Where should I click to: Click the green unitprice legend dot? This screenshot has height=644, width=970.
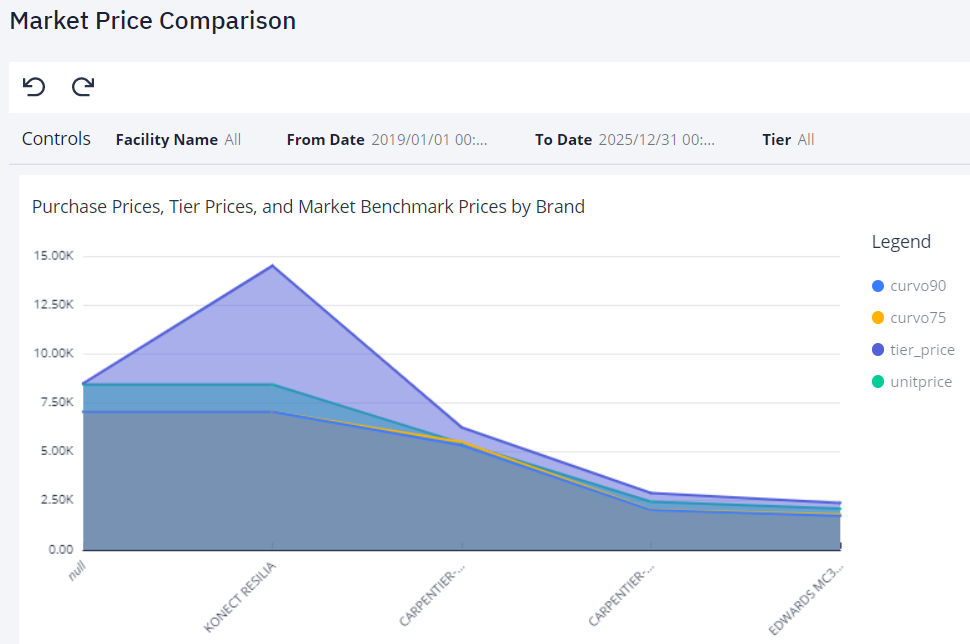click(x=879, y=381)
